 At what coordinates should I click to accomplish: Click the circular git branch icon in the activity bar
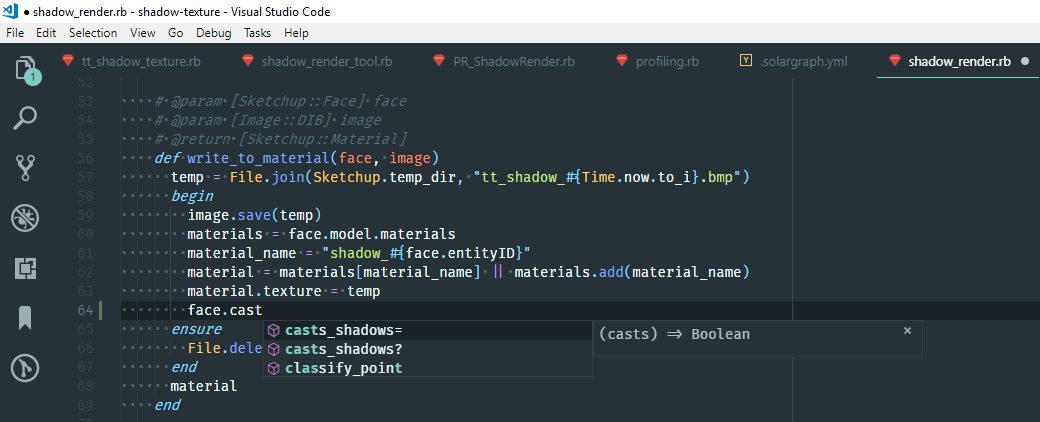point(25,368)
